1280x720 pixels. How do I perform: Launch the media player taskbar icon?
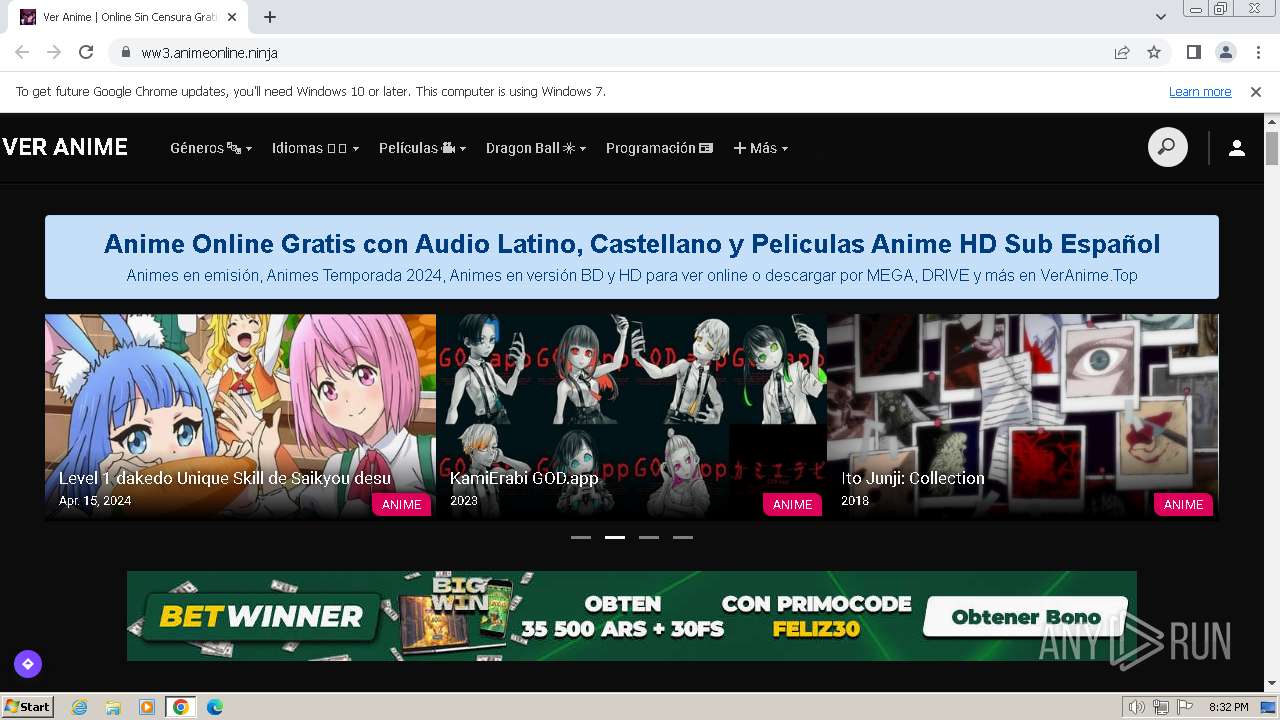coord(147,707)
